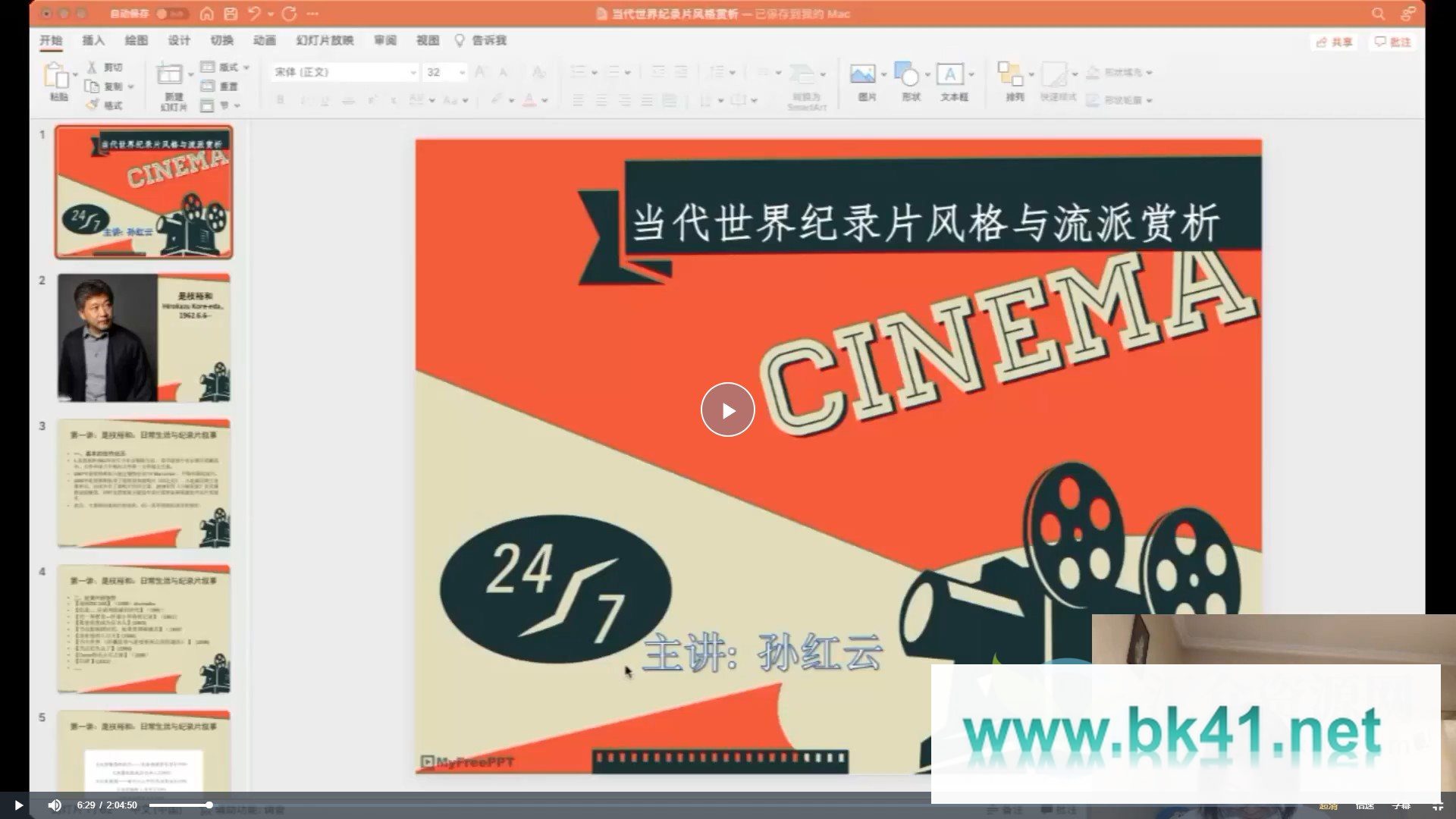Viewport: 1456px width, 819px height.
Task: Click the align text left icon
Action: [x=578, y=100]
